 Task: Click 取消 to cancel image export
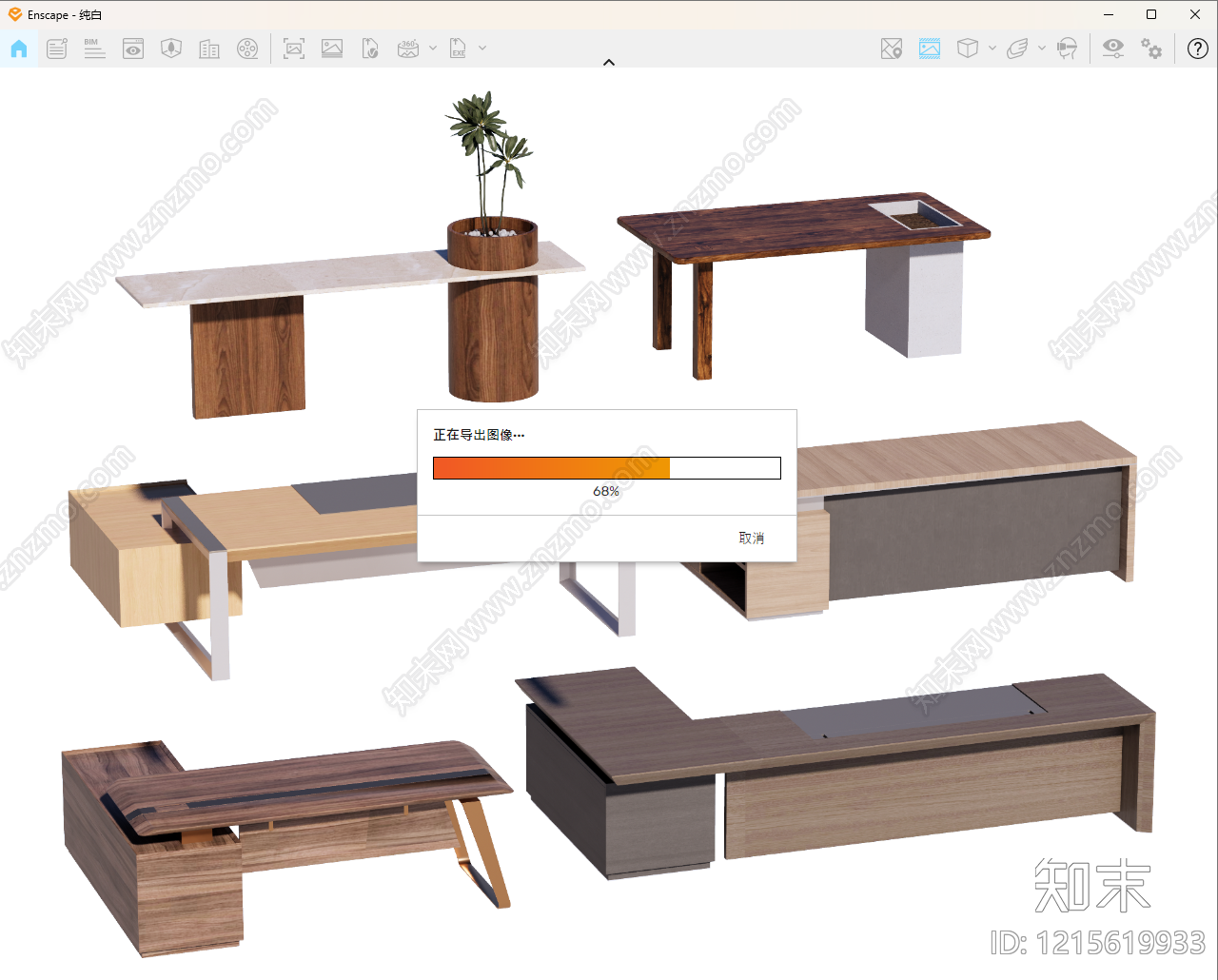click(752, 539)
